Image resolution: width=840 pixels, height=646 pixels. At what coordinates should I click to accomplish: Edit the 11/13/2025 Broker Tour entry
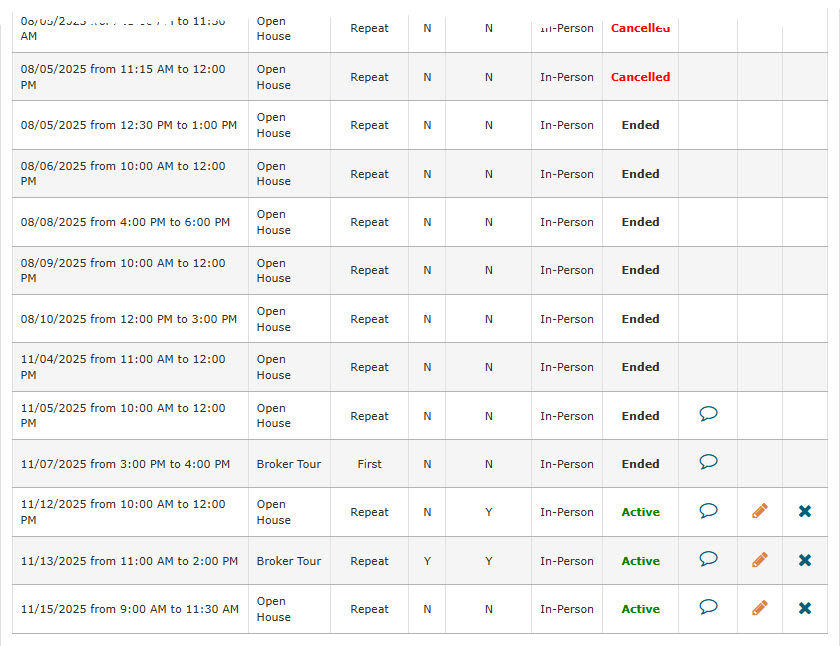[760, 560]
